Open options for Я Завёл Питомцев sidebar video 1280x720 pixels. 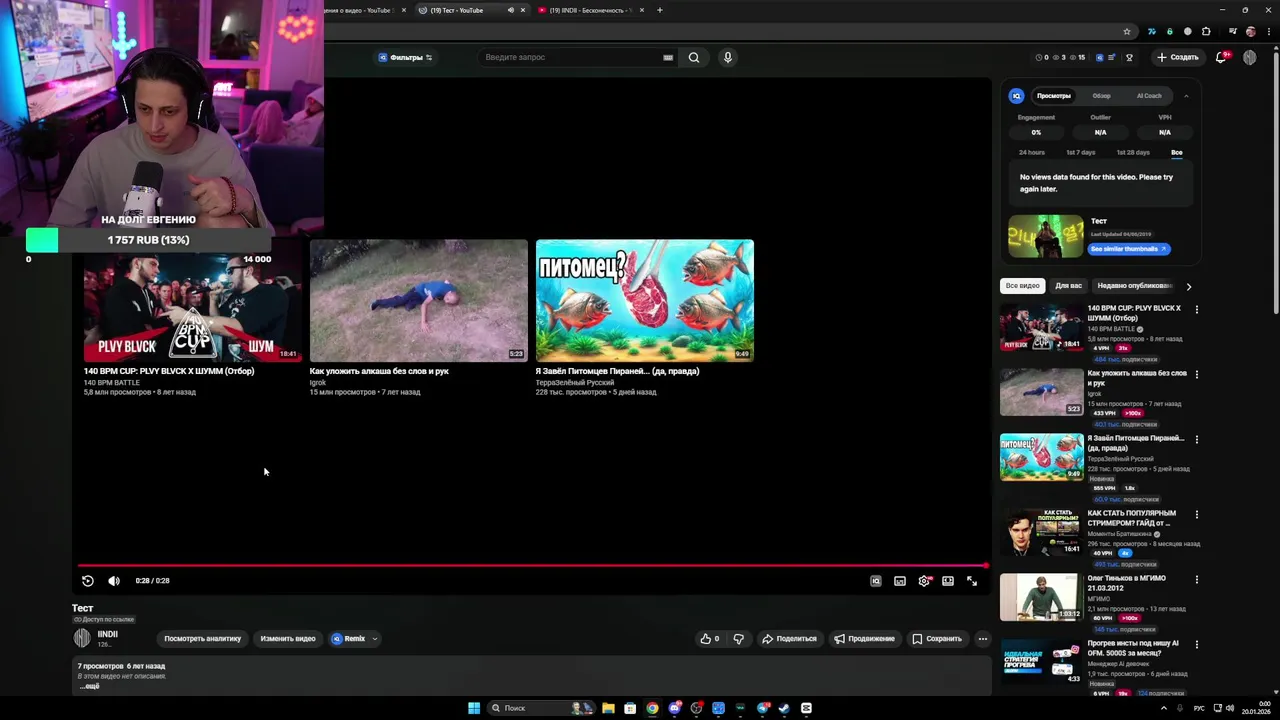[x=1196, y=440]
